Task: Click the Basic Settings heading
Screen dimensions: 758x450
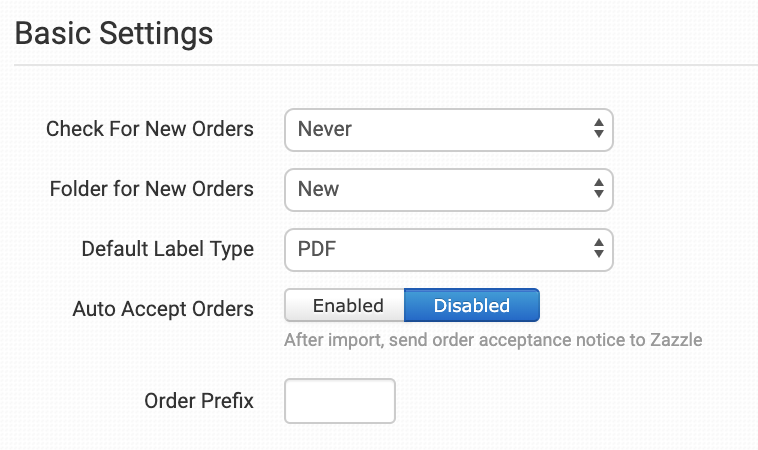Action: click(114, 33)
